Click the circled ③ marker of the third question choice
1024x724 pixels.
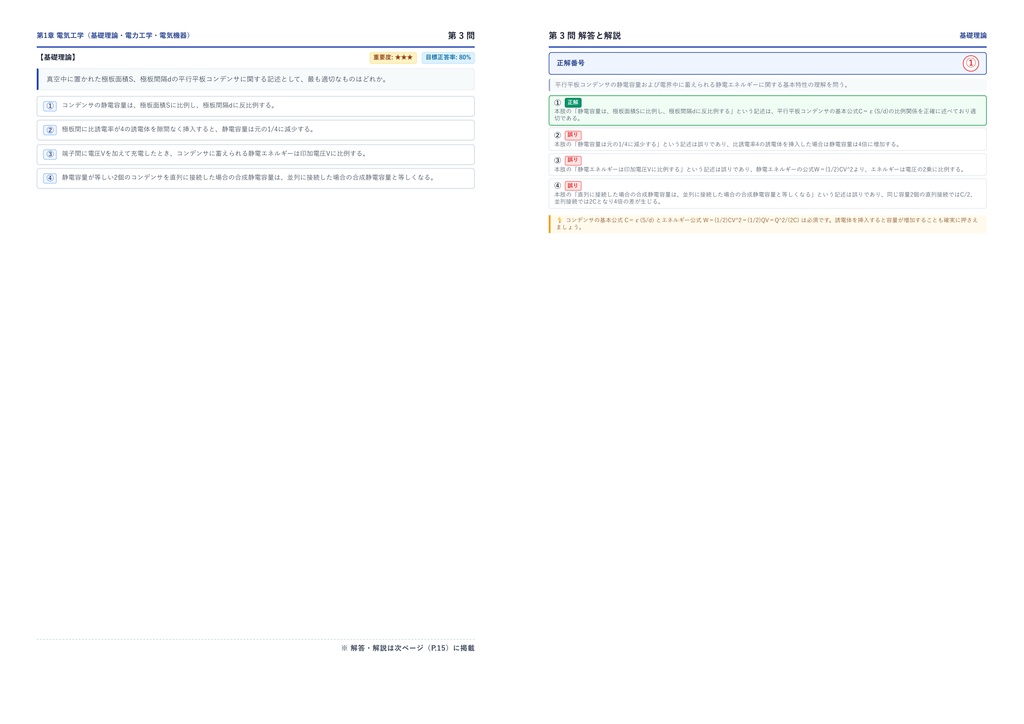point(50,154)
